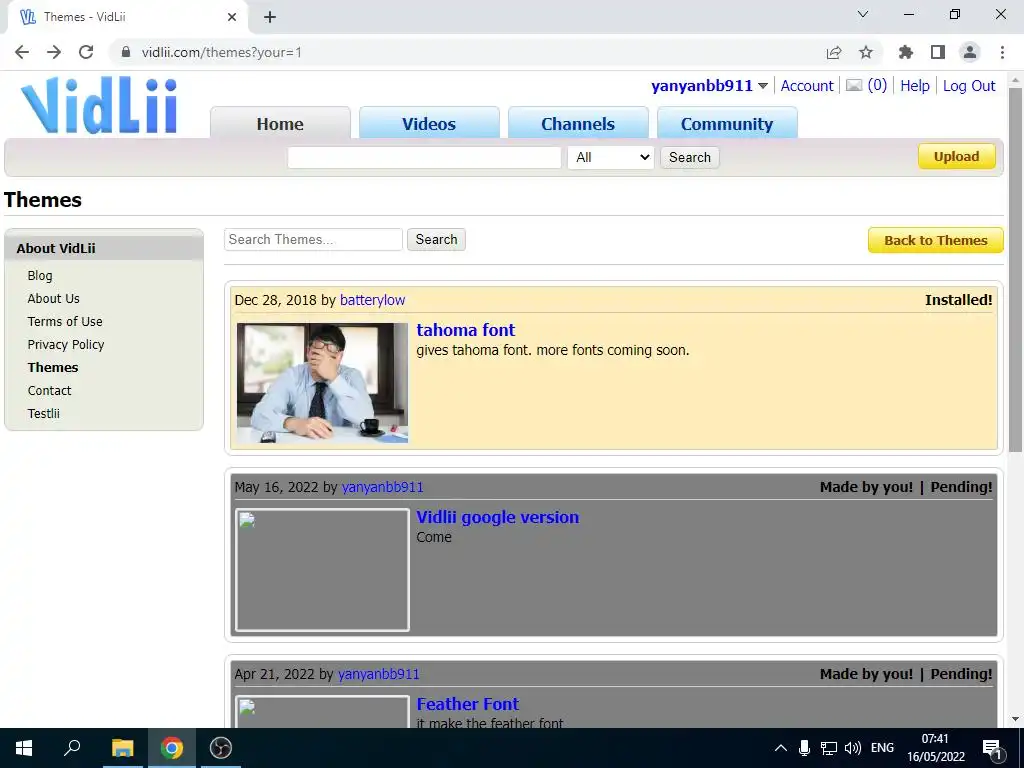Click the main site Search button
This screenshot has width=1024, height=768.
[x=690, y=157]
